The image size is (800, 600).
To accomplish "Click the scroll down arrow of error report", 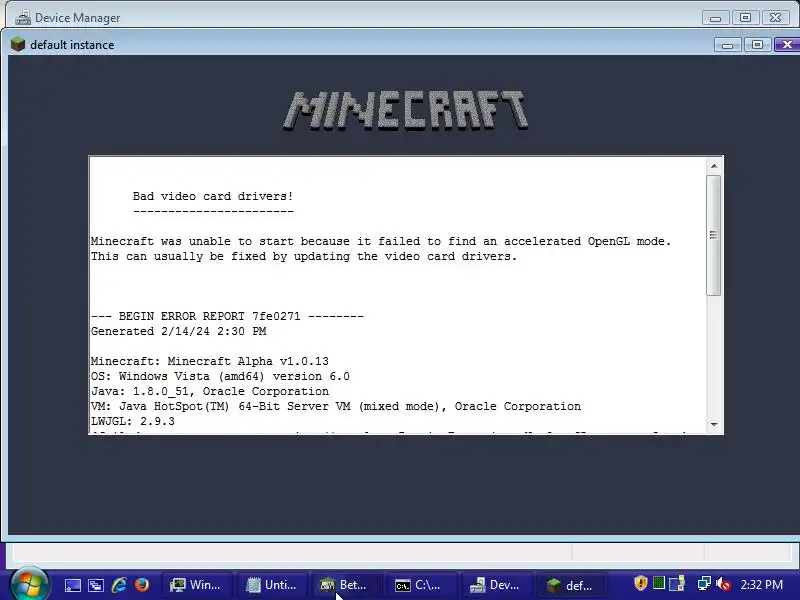I will [x=714, y=424].
